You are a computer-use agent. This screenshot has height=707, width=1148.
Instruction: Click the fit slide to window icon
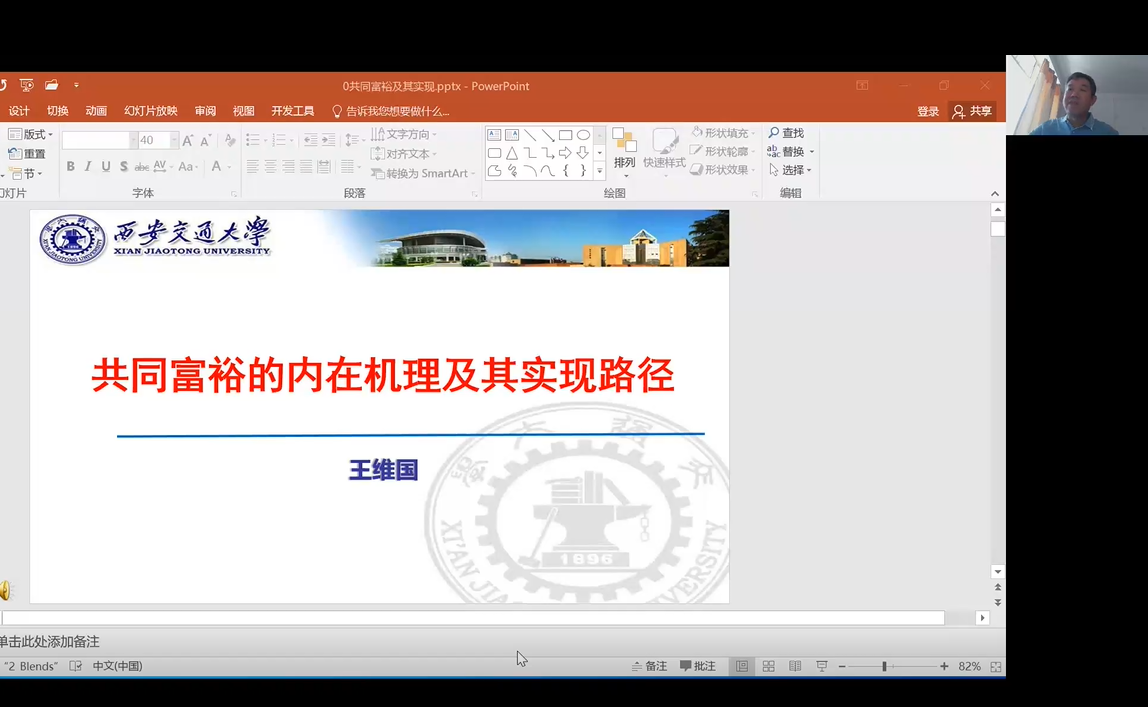pyautogui.click(x=995, y=666)
